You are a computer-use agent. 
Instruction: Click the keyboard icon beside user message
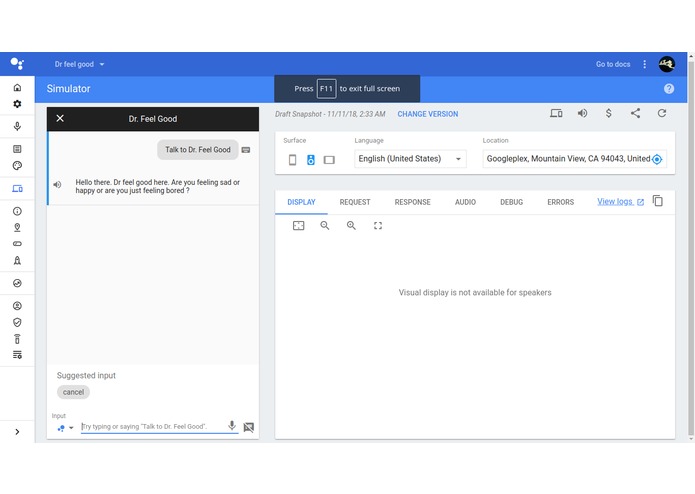coord(246,150)
